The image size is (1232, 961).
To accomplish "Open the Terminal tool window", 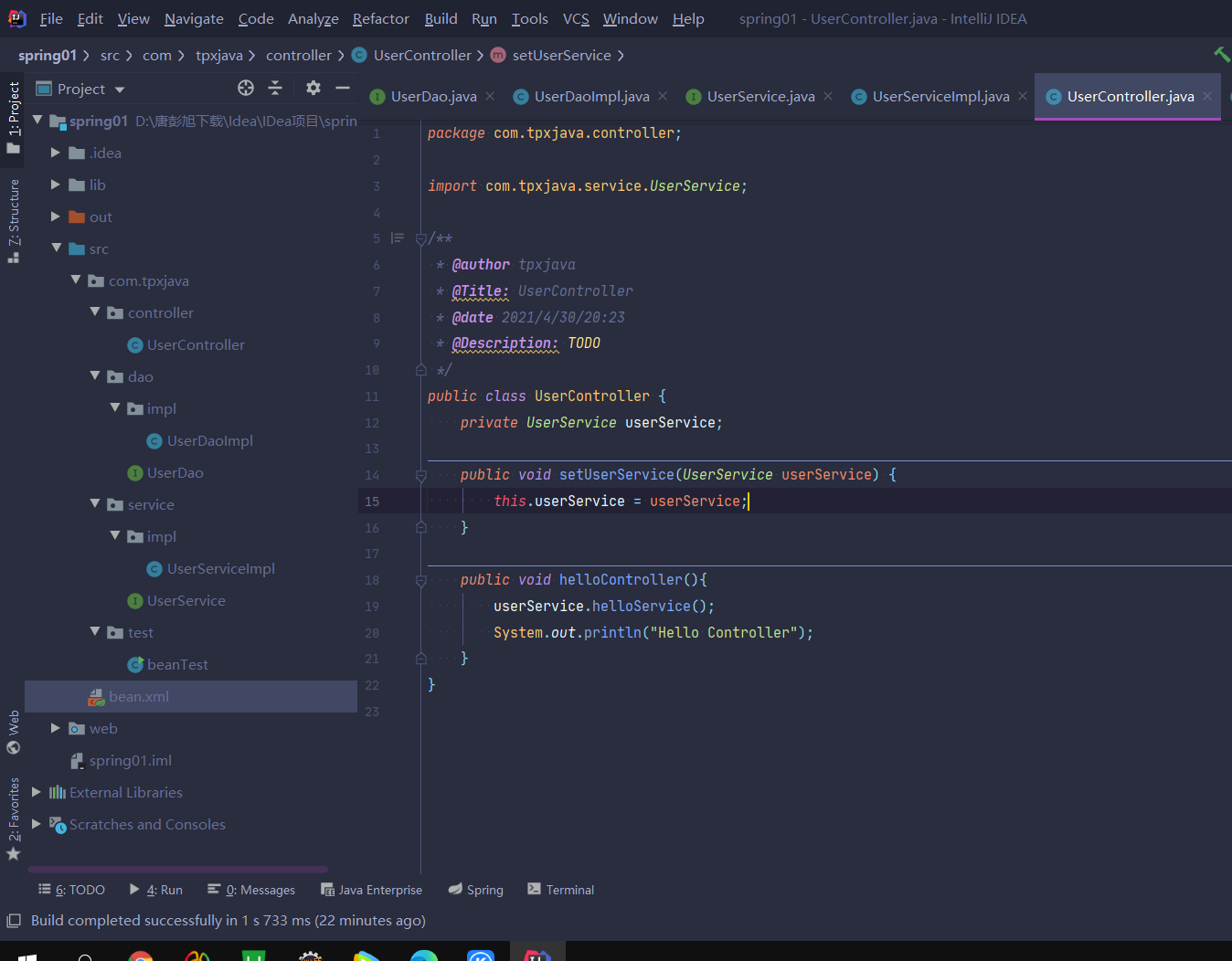I will tap(560, 890).
